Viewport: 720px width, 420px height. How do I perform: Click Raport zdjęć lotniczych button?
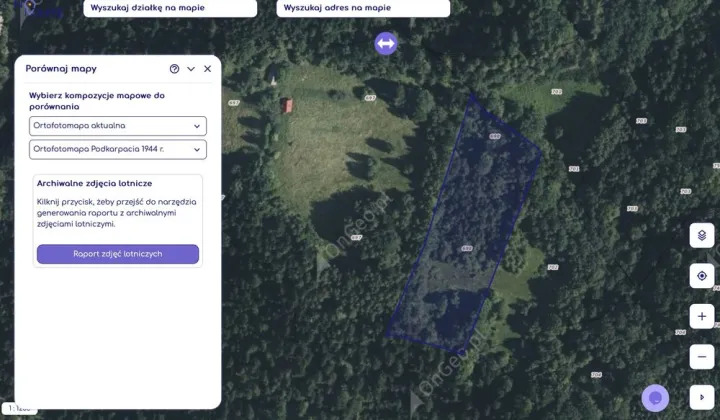point(118,254)
